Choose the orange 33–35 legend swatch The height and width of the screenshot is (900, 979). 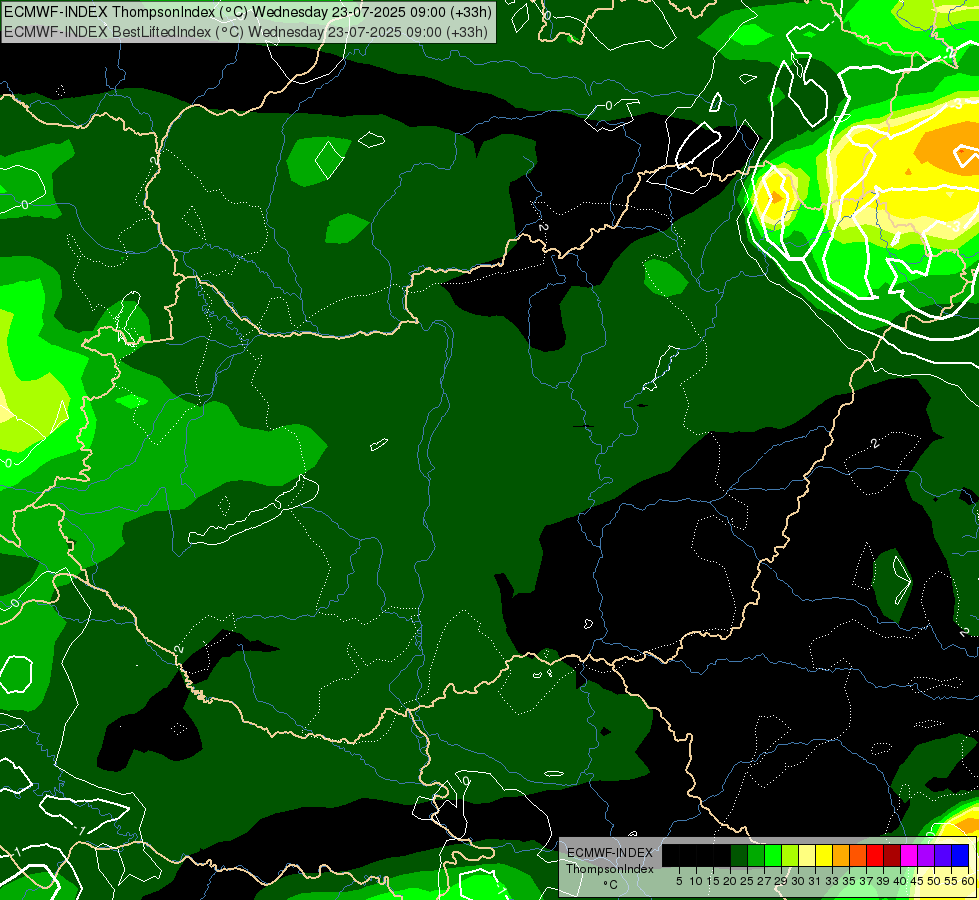pos(841,855)
